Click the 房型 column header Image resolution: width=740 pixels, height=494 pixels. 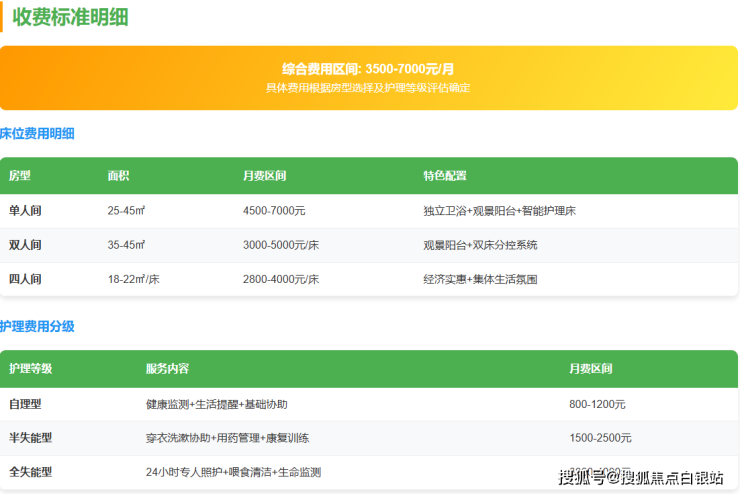(20, 176)
